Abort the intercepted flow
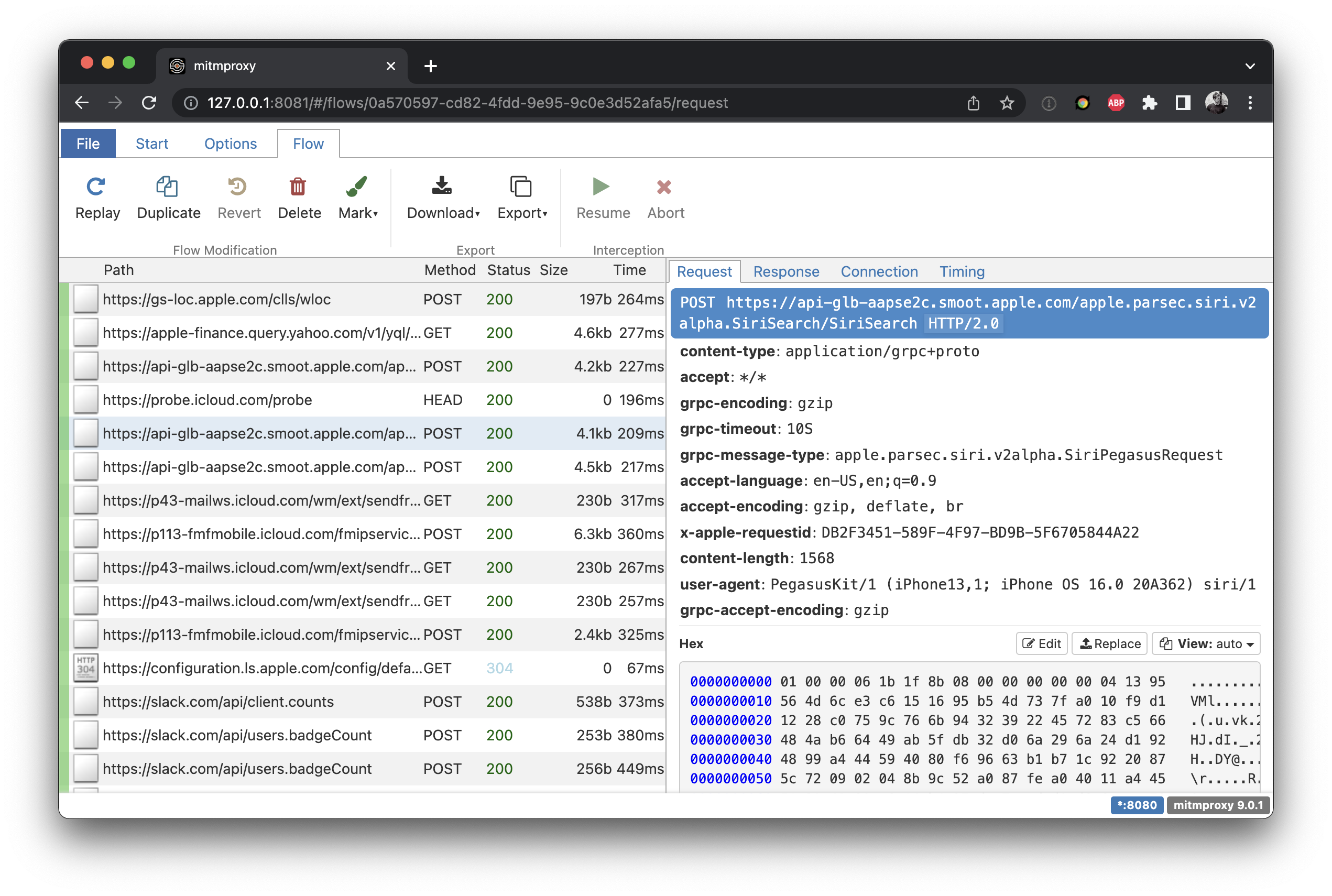The image size is (1332, 896). click(664, 197)
